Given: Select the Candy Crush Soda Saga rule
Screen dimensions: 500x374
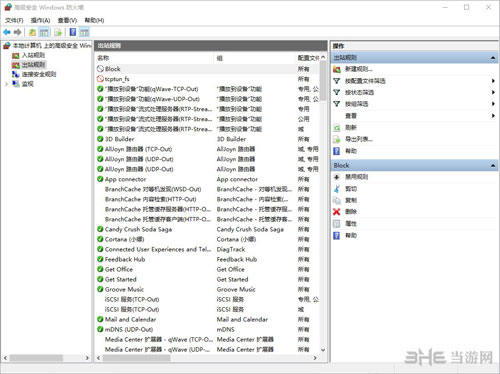Looking at the screenshot, I should tap(207, 229).
